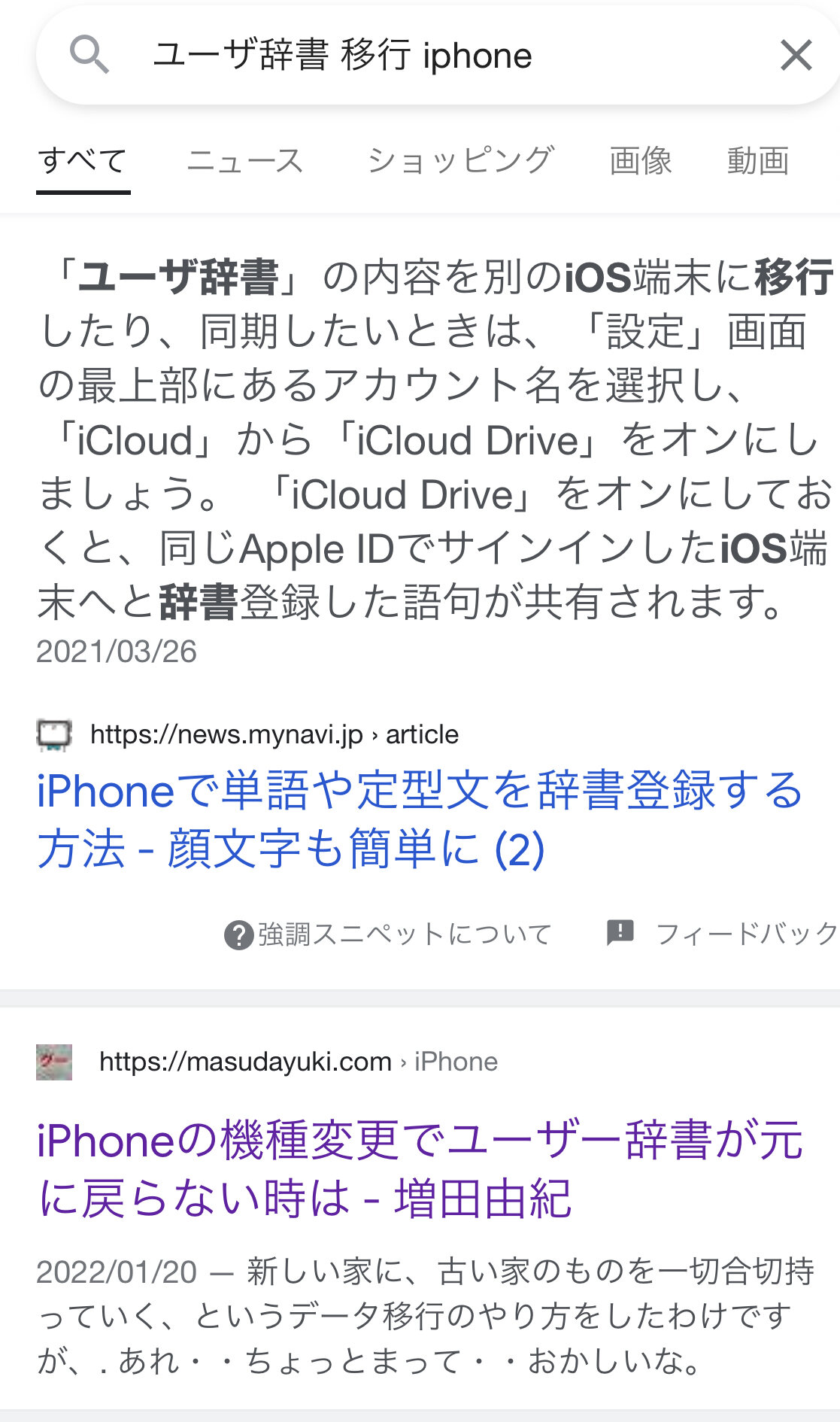840x1422 pixels.
Task: Open iPhoneの機種変更でユーザー辞書が元に戻らない時は link
Action: pyautogui.click(x=420, y=1168)
